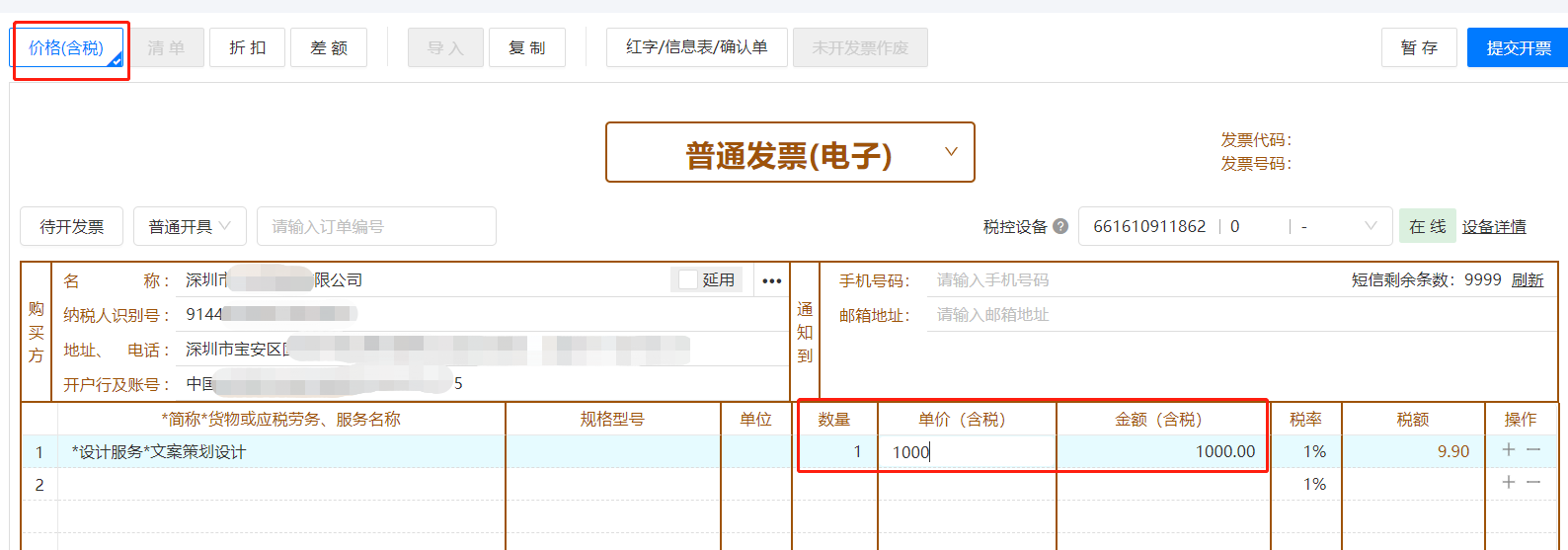Click 未开发票作废 button
The width and height of the screenshot is (1568, 550).
coord(860,47)
